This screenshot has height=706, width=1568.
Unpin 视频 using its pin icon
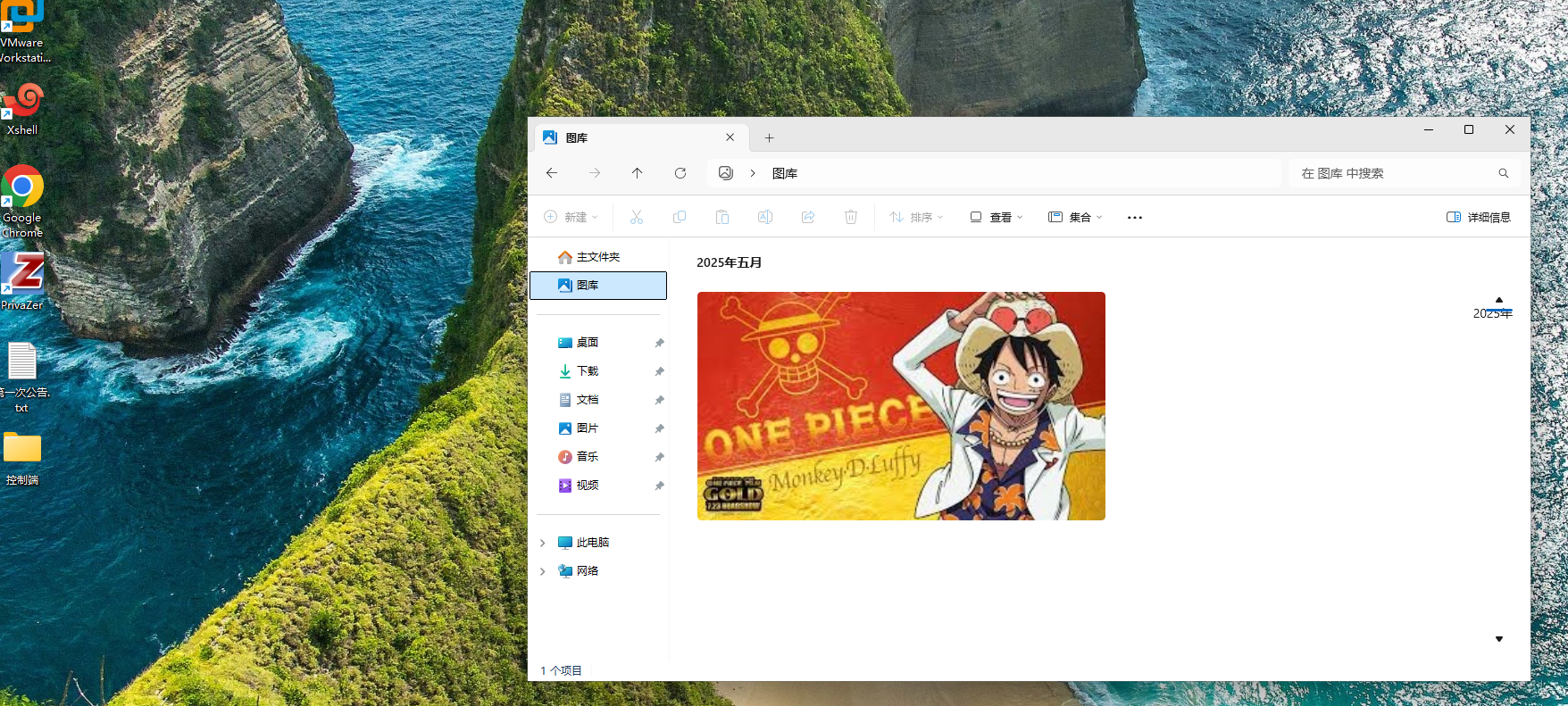click(659, 486)
